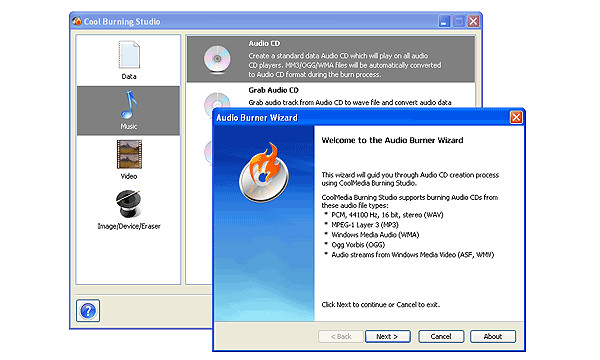Click the disabled Back button

pyautogui.click(x=341, y=336)
